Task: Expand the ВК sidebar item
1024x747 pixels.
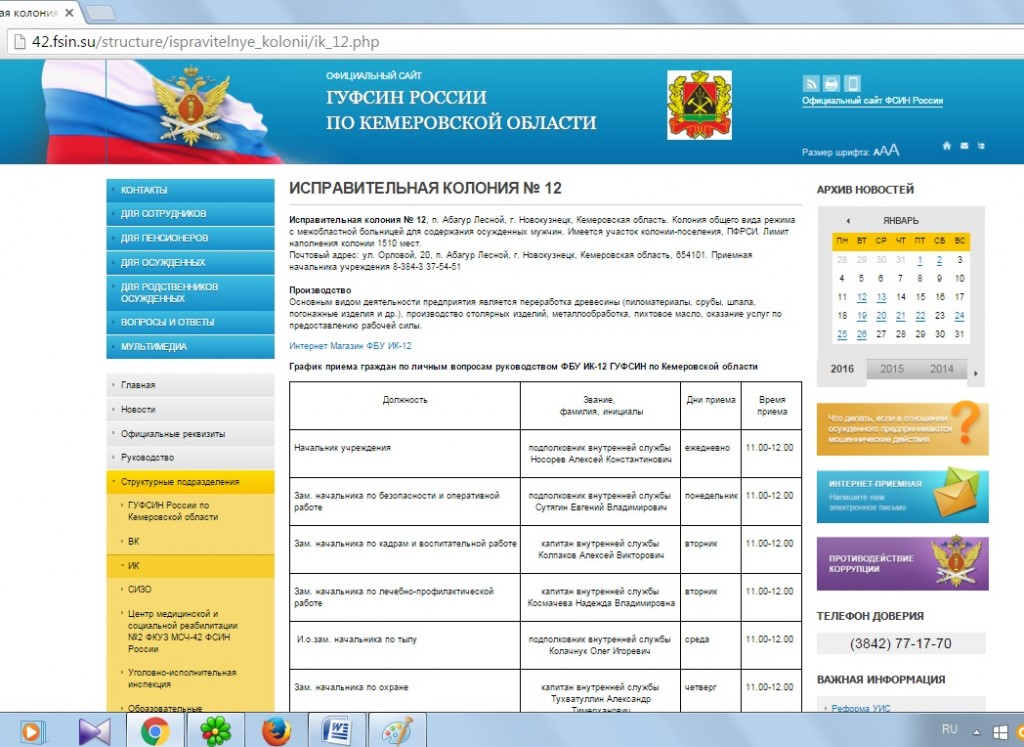Action: 133,541
